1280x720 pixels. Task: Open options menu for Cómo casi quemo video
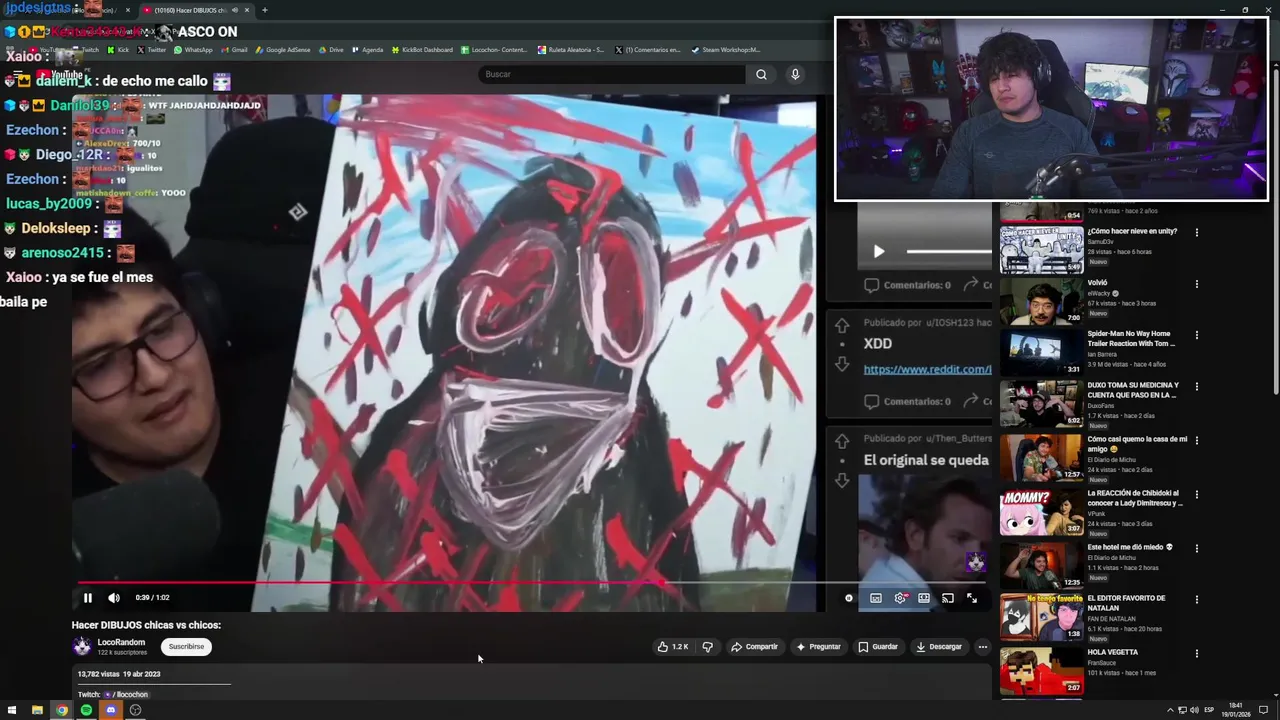click(1196, 441)
